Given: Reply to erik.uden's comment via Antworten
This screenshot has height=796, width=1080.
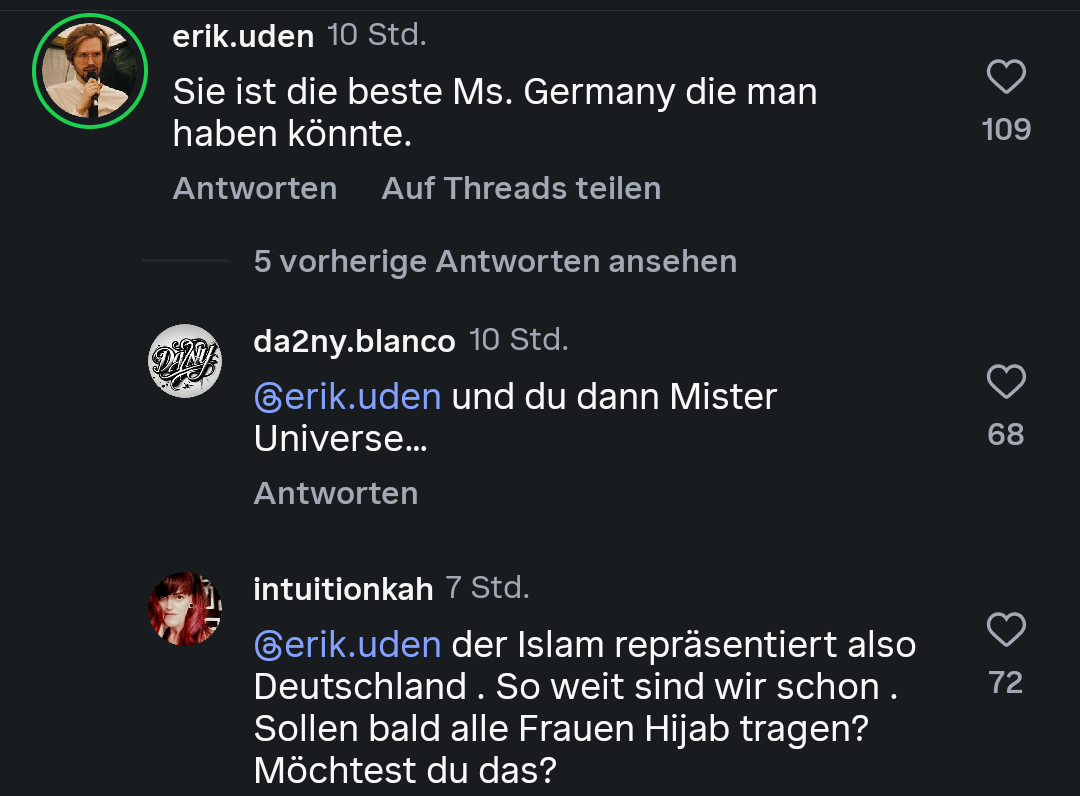Looking at the screenshot, I should (255, 188).
